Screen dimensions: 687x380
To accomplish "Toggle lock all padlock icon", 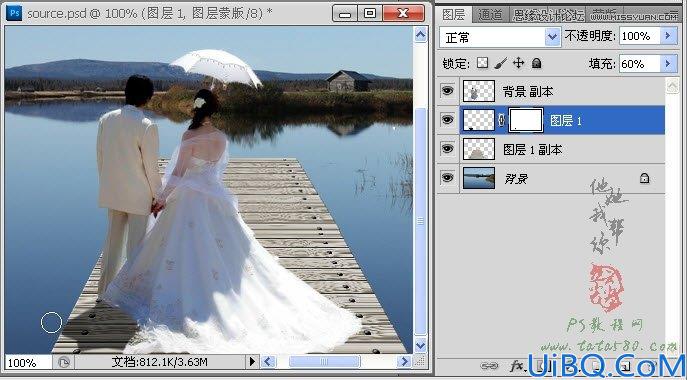I will [536, 64].
